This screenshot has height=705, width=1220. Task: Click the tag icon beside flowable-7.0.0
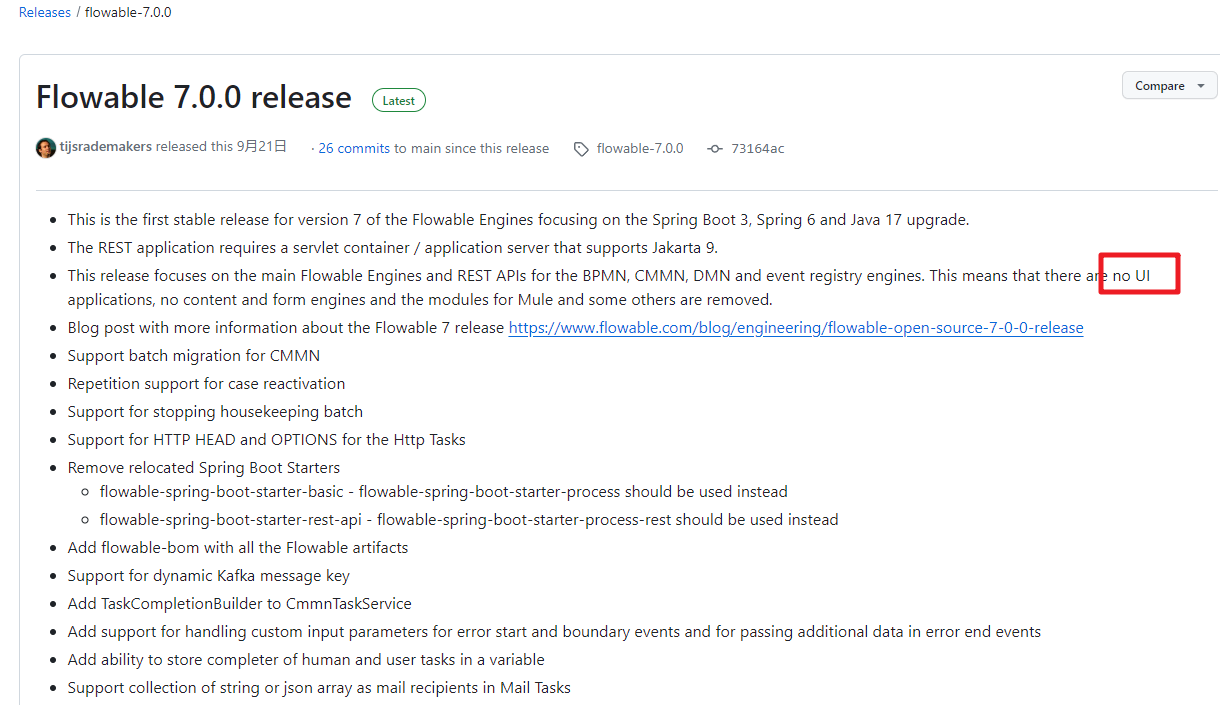click(581, 149)
